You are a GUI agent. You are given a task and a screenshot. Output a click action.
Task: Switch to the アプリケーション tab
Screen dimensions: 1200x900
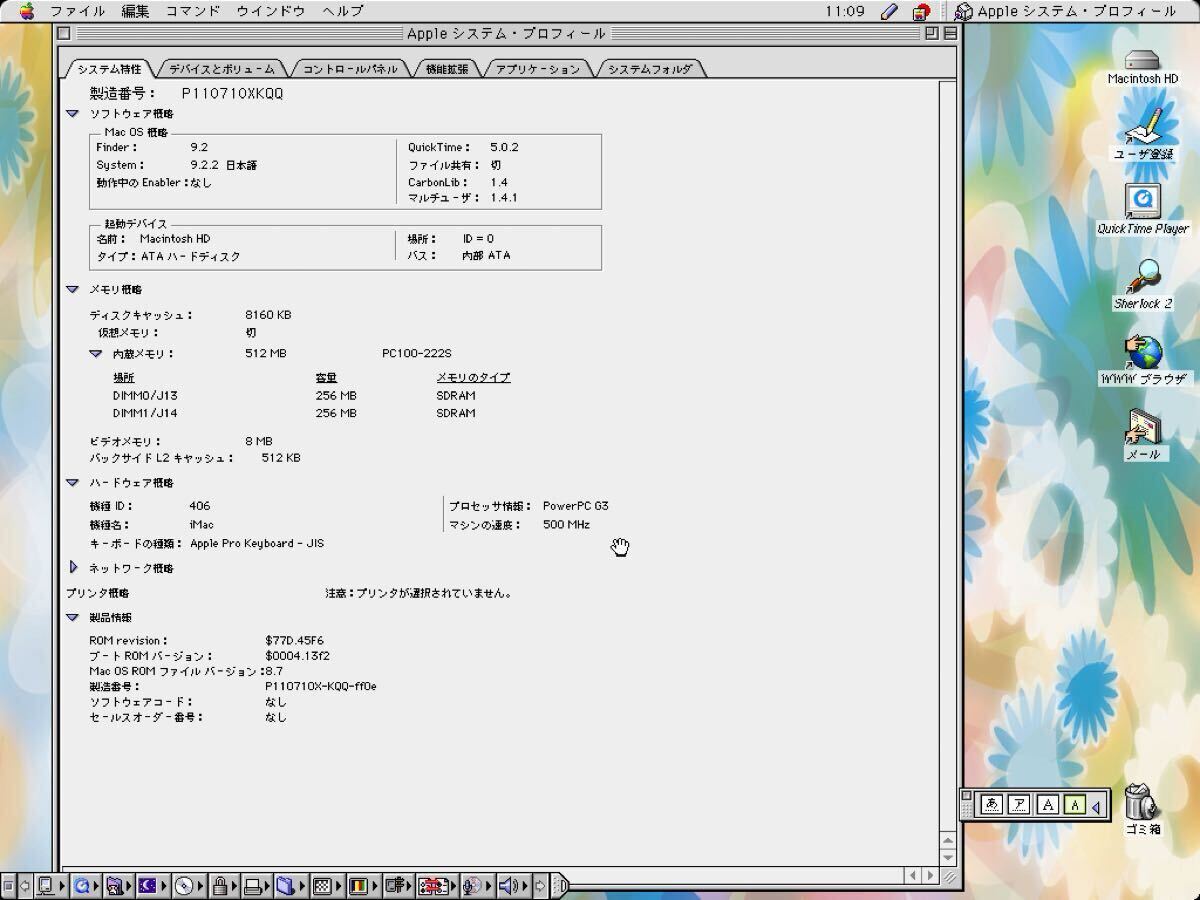537,69
